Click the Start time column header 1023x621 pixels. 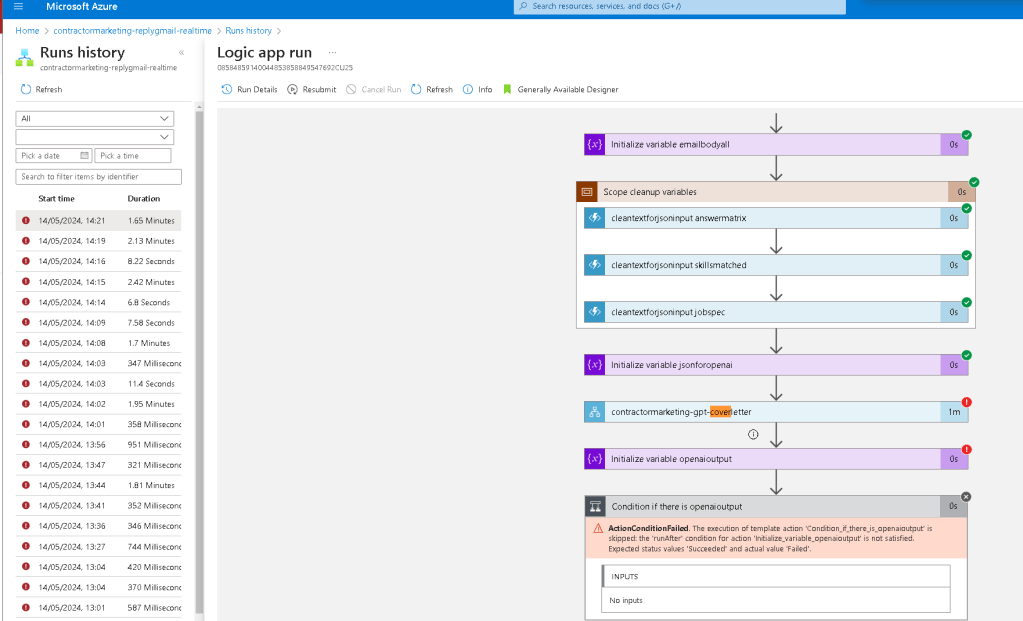(x=56, y=198)
